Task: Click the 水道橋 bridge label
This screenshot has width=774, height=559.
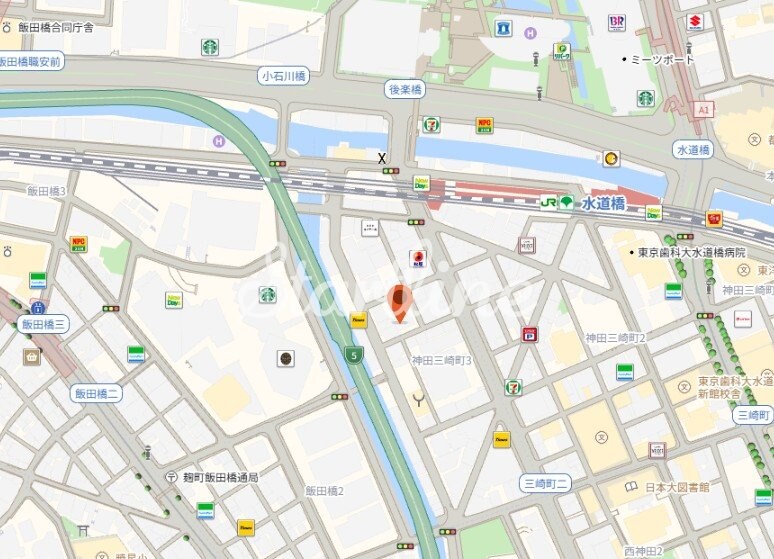Action: click(x=694, y=150)
